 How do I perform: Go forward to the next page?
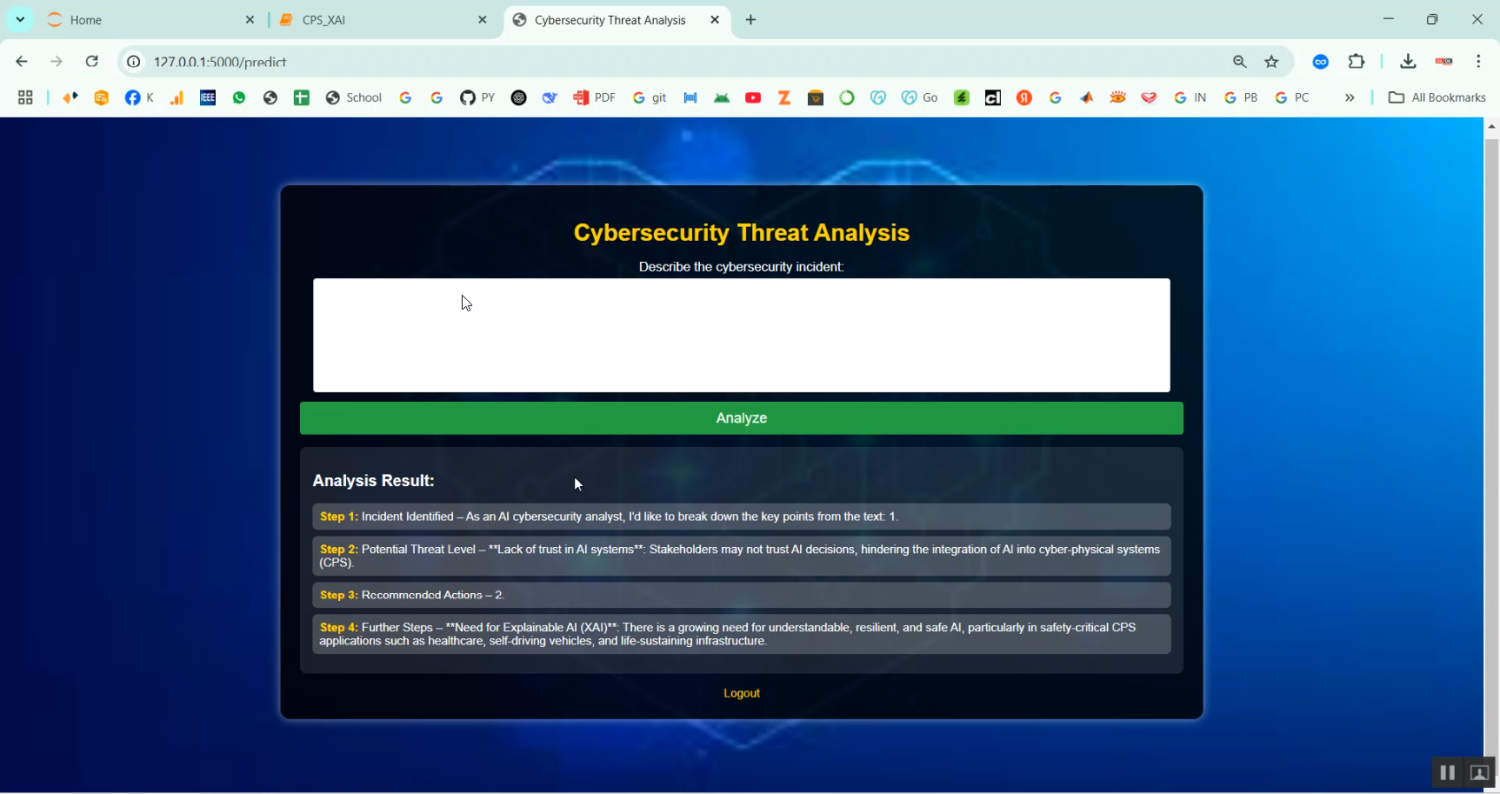[57, 62]
